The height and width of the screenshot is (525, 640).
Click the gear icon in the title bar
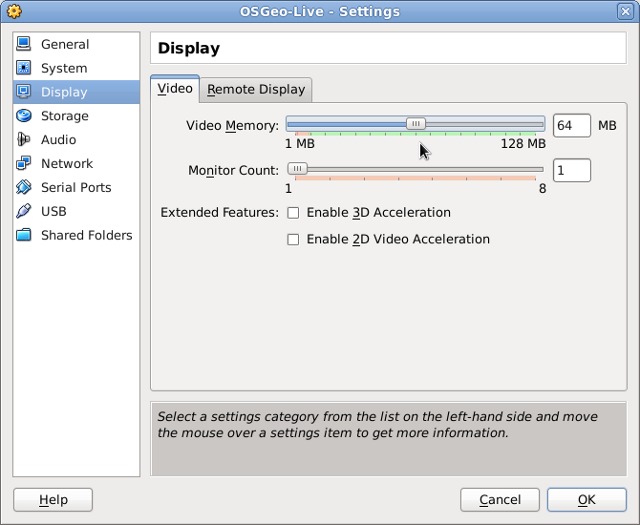click(14, 11)
